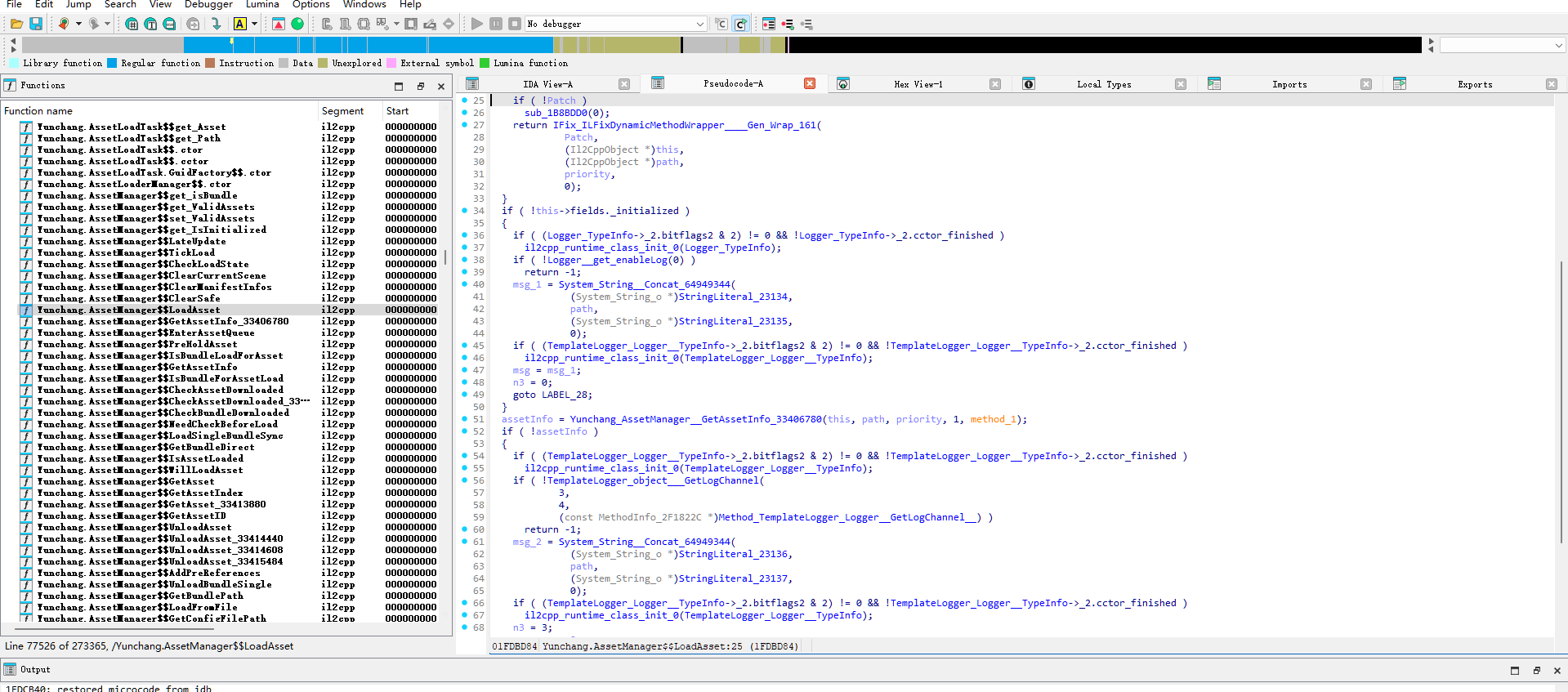
Task: Open the File menu
Action: pos(14,5)
